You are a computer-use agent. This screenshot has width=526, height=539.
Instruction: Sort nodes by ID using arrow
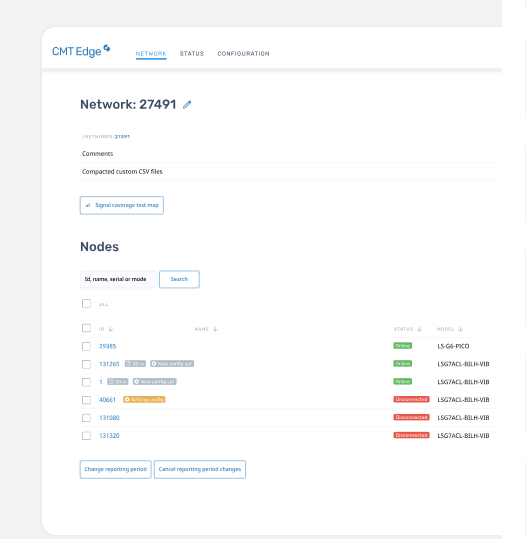coord(110,329)
